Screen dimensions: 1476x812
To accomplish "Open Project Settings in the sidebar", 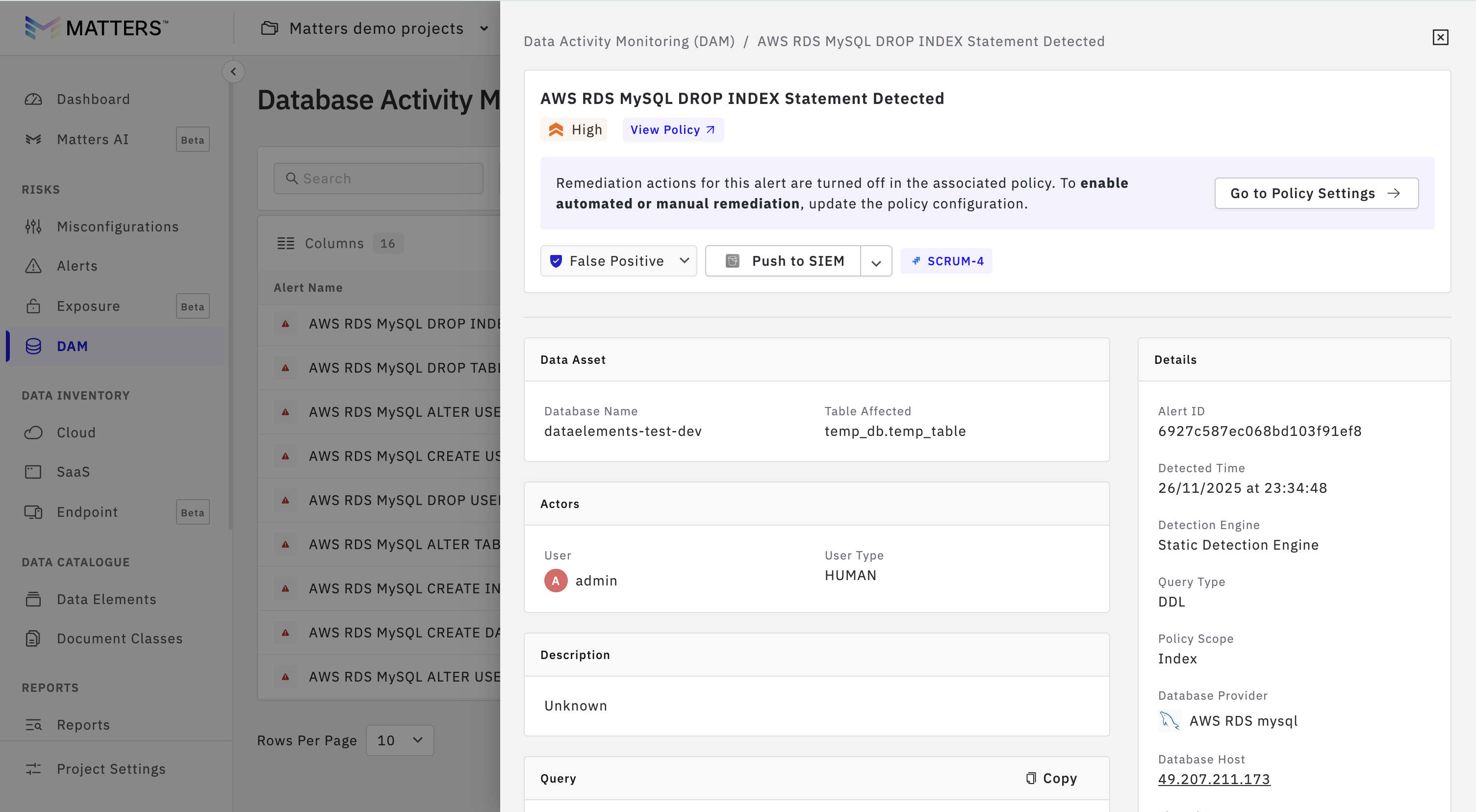I will click(111, 769).
